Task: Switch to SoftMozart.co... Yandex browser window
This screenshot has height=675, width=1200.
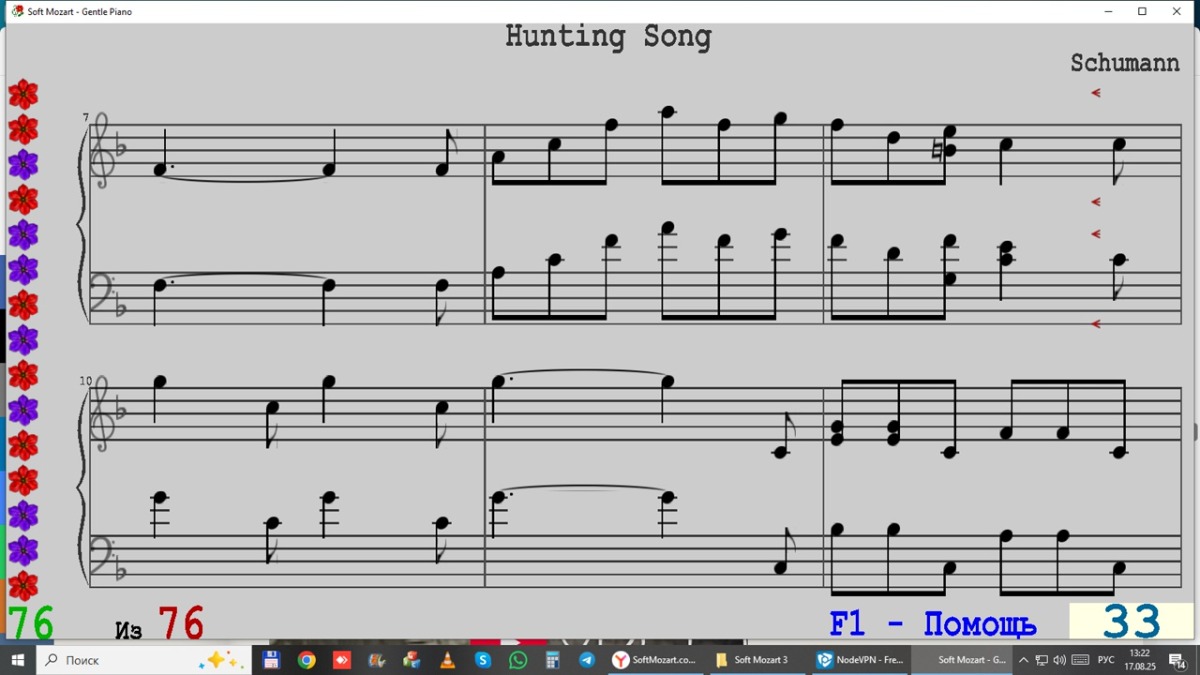Action: coord(654,660)
